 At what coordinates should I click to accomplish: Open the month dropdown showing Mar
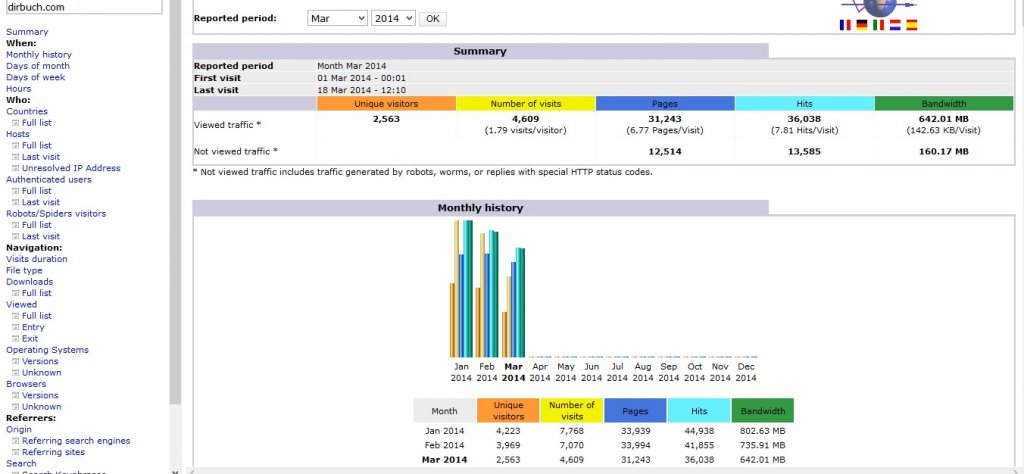coord(338,19)
